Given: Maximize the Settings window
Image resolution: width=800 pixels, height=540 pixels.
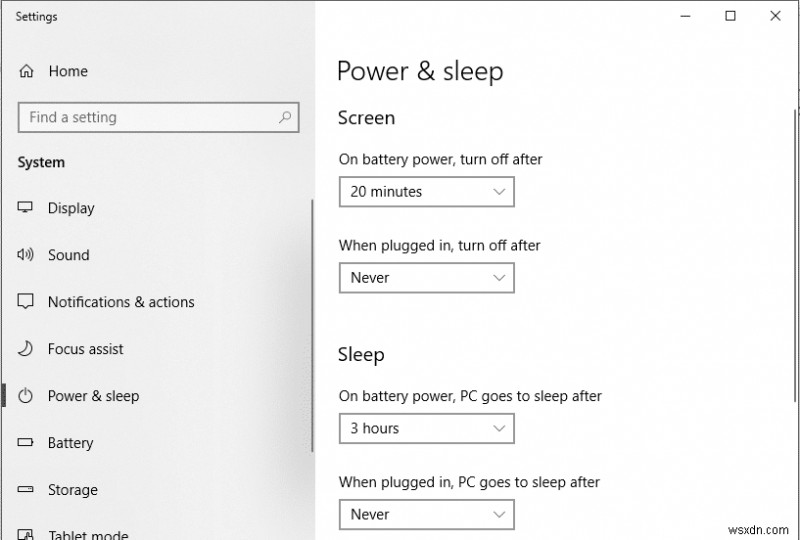Looking at the screenshot, I should [x=730, y=16].
